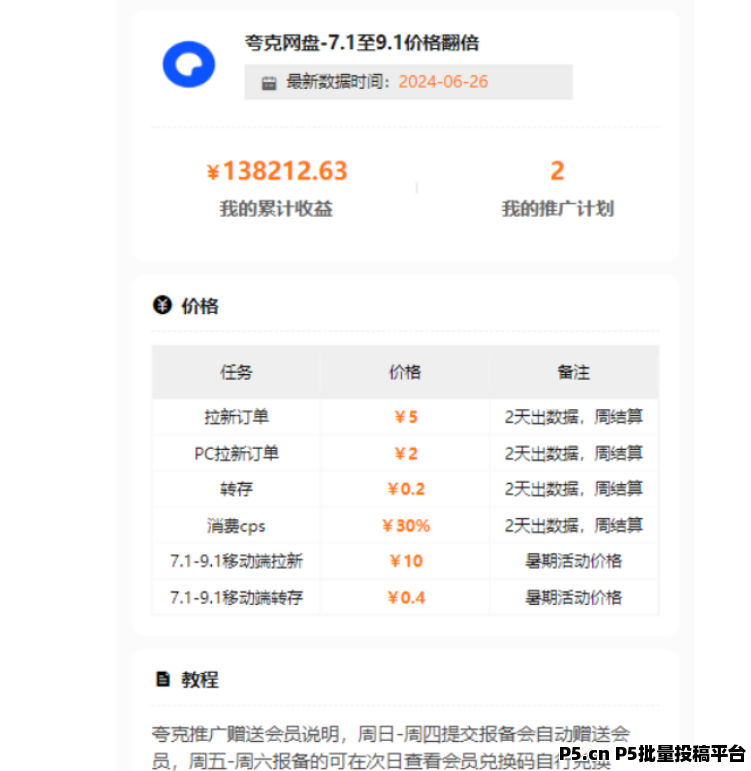Viewport: 751px width, 771px height.
Task: Click the document icon beside 教程 heading
Action: pyautogui.click(x=162, y=679)
